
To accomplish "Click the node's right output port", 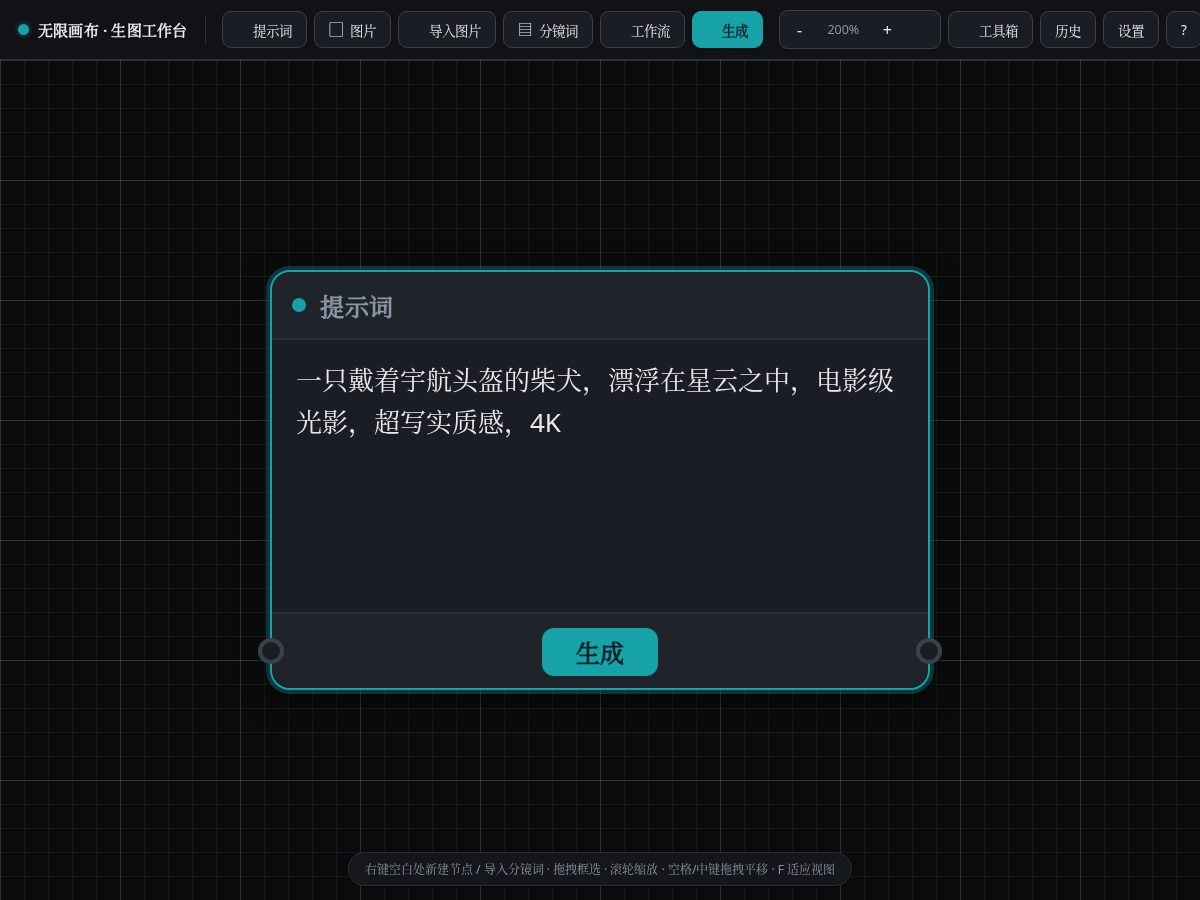I will 929,651.
